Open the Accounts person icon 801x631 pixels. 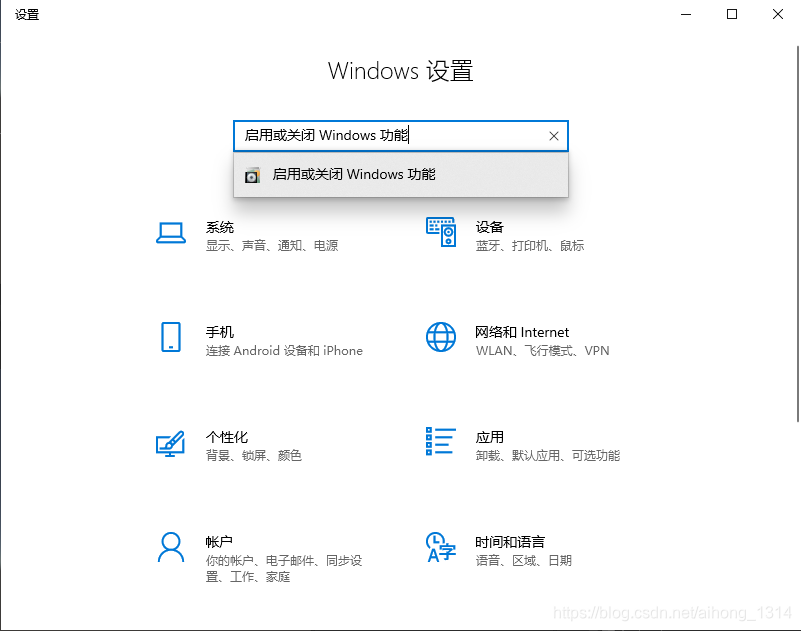pos(171,547)
